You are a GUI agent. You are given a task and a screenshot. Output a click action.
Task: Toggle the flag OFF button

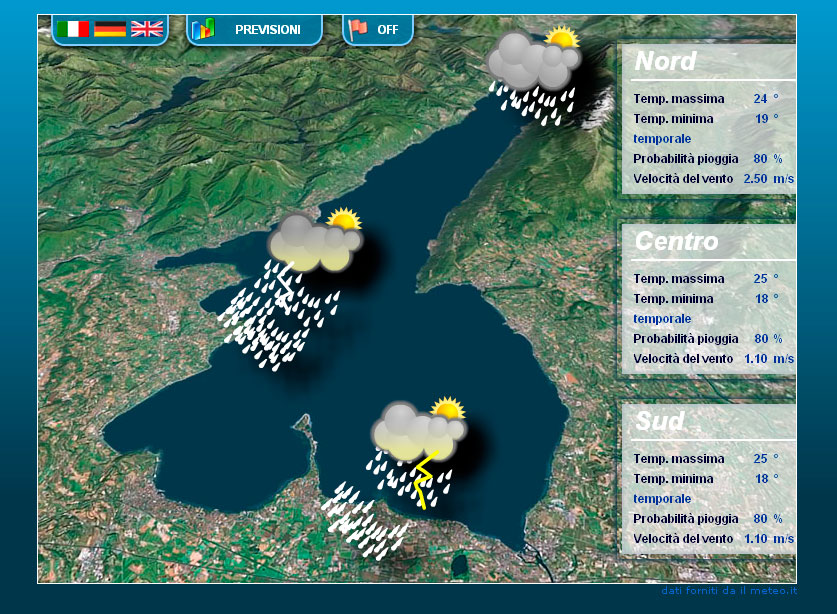(x=378, y=29)
